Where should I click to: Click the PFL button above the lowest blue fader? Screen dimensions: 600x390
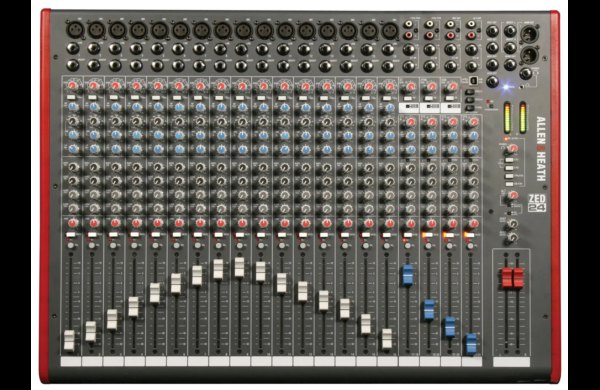471,245
